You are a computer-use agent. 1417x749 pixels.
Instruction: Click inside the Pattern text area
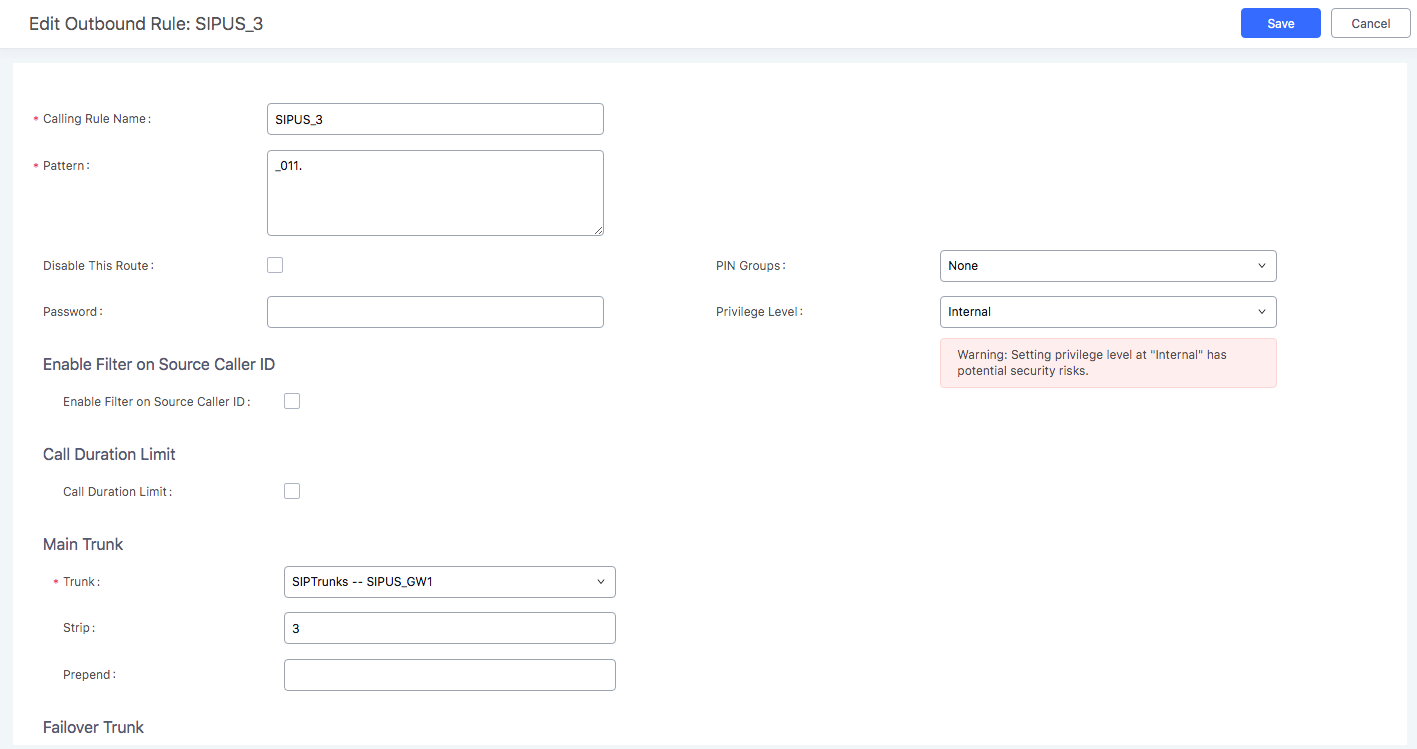click(x=435, y=193)
